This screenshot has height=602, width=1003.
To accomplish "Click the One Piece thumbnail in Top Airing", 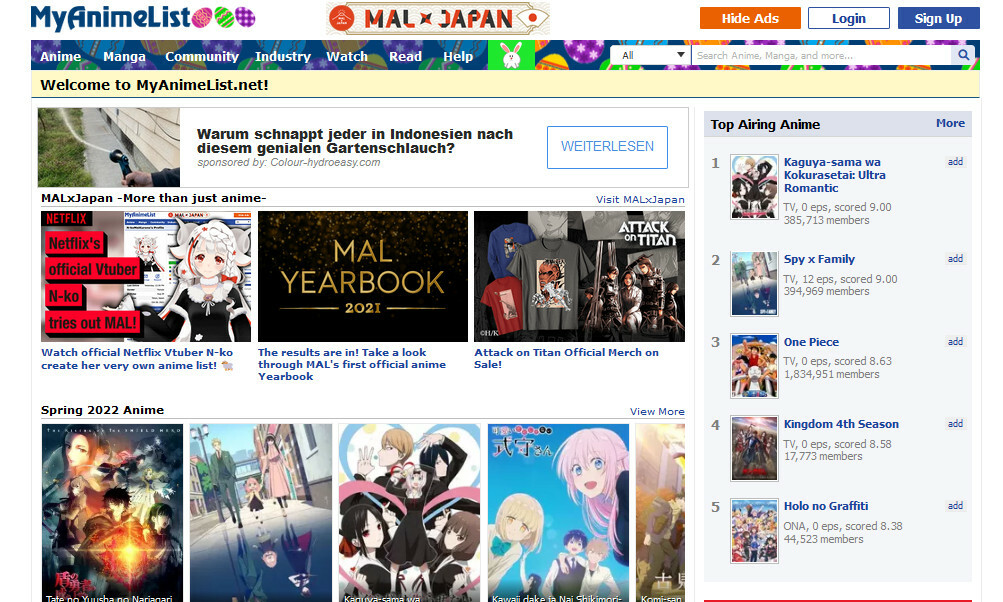I will coord(754,366).
